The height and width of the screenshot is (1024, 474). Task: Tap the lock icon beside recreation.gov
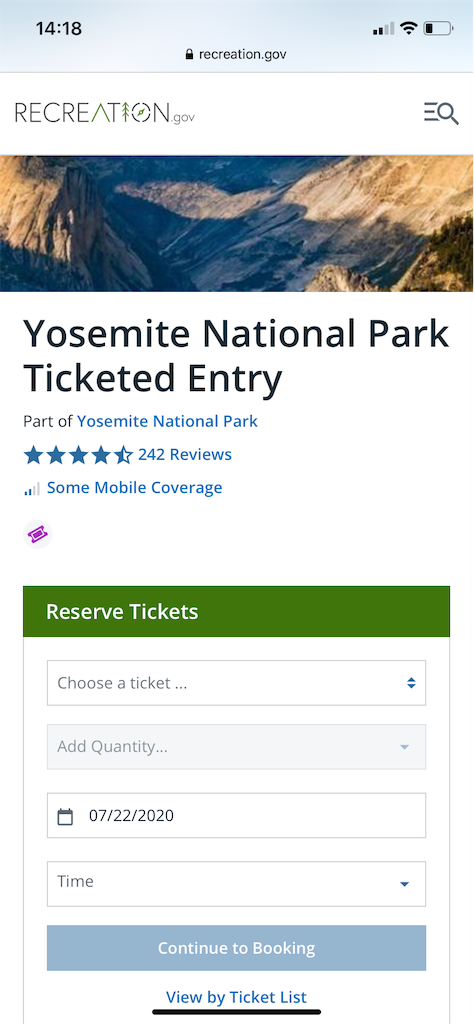coord(190,54)
